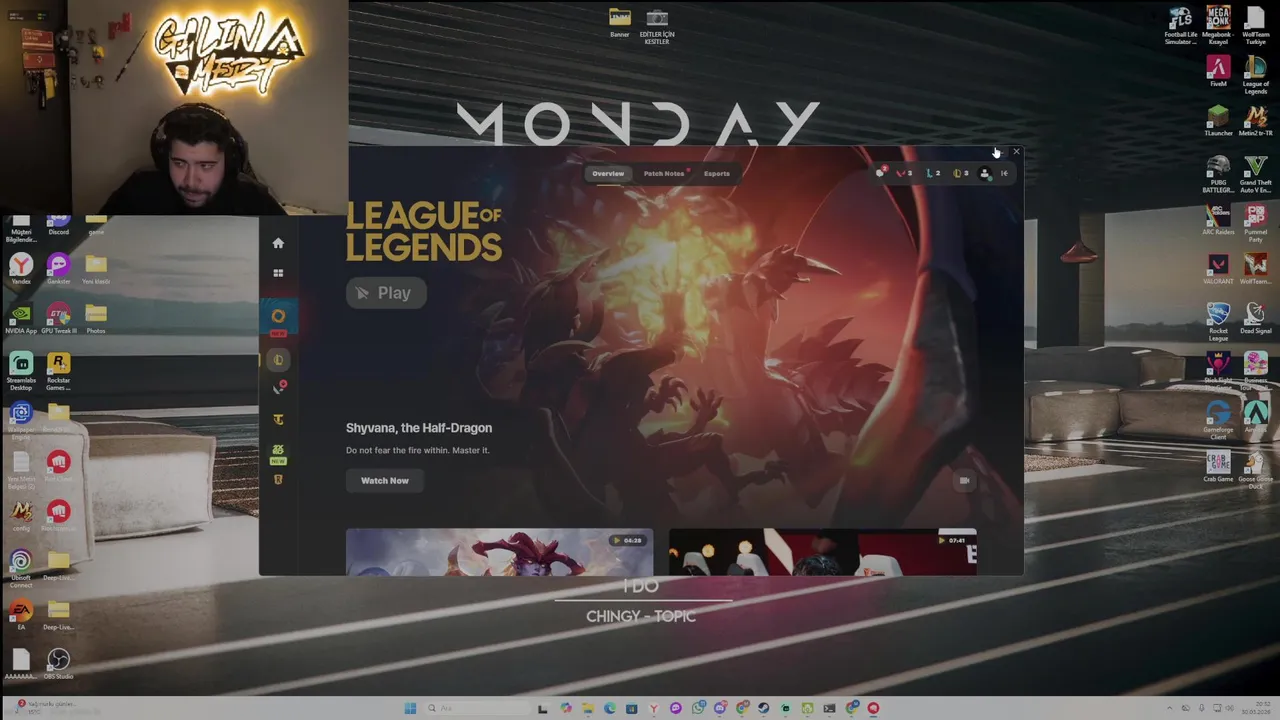1280x720 pixels.
Task: Open the Grand Theft Auto V desktop shortcut
Action: coord(1255,172)
